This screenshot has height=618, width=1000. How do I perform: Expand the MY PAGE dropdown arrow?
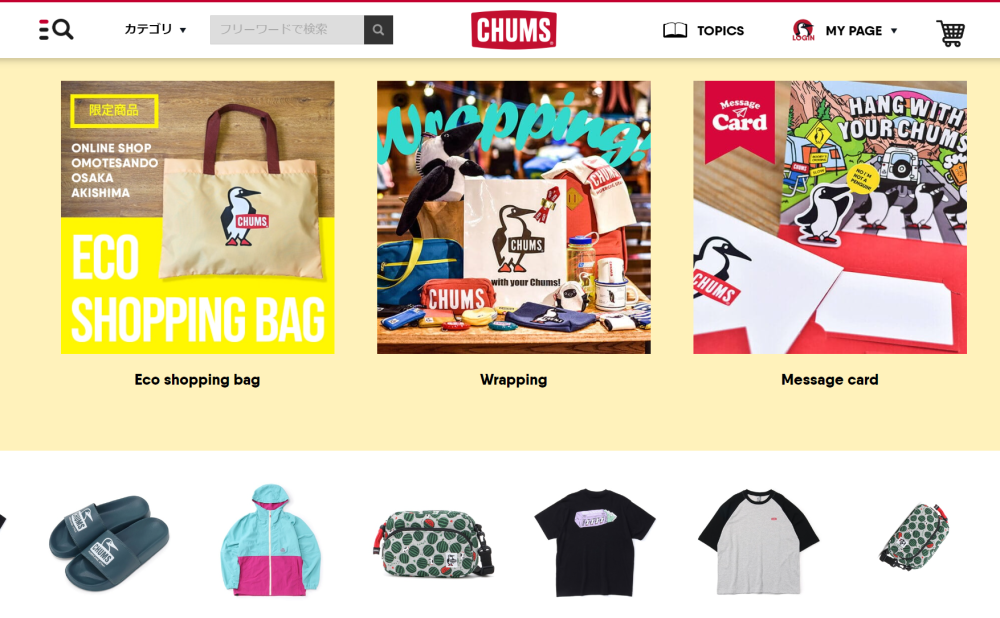[x=893, y=31]
